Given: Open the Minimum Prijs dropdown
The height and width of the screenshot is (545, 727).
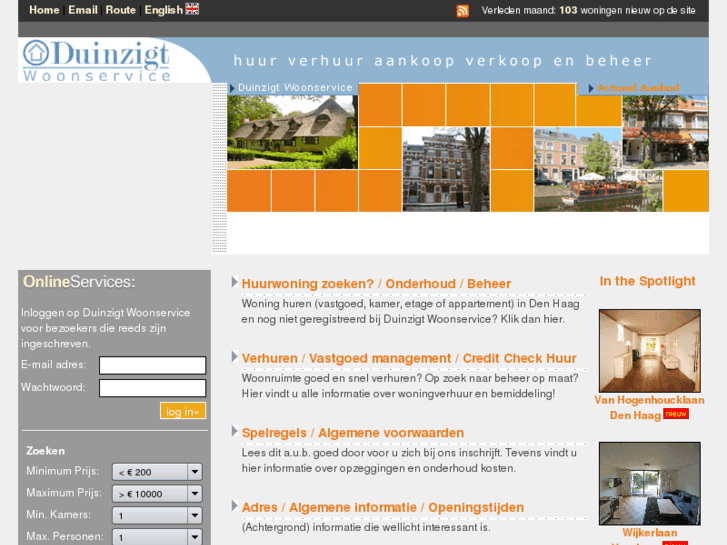Looking at the screenshot, I should (157, 472).
